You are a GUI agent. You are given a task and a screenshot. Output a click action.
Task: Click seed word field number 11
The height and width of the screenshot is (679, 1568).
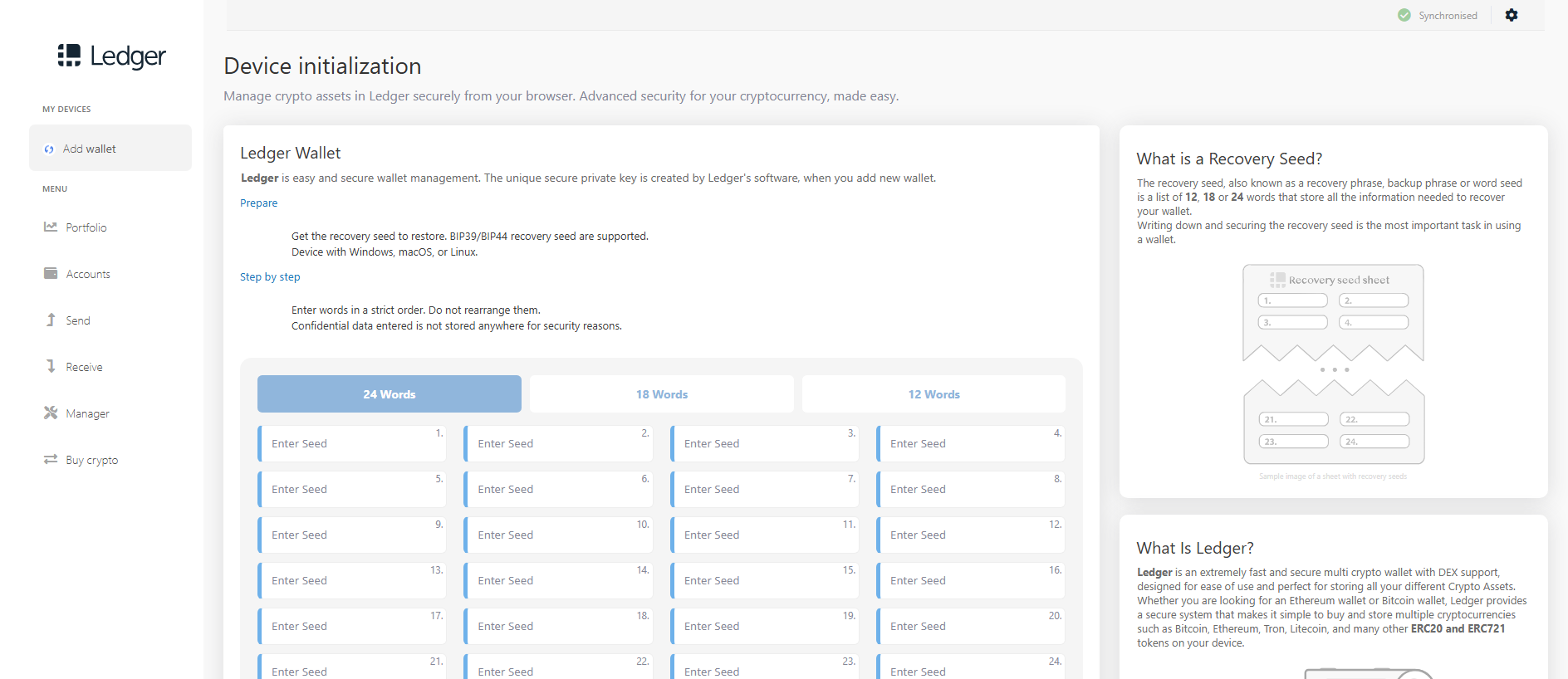(x=765, y=535)
